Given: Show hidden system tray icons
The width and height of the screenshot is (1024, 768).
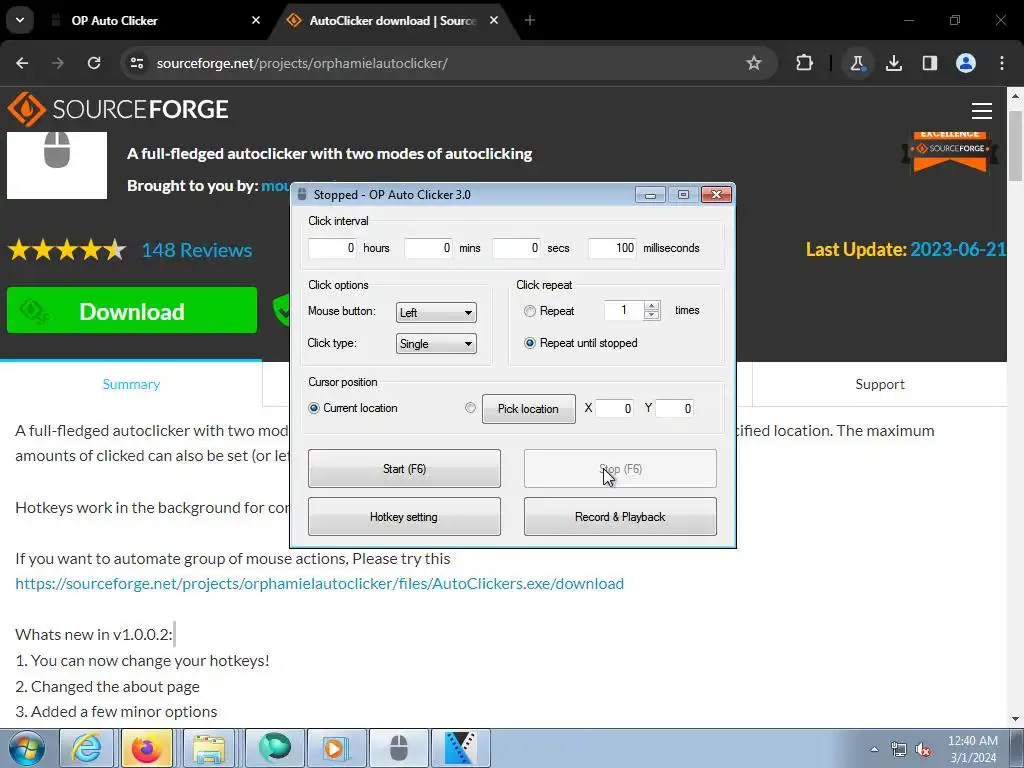Looking at the screenshot, I should point(874,749).
